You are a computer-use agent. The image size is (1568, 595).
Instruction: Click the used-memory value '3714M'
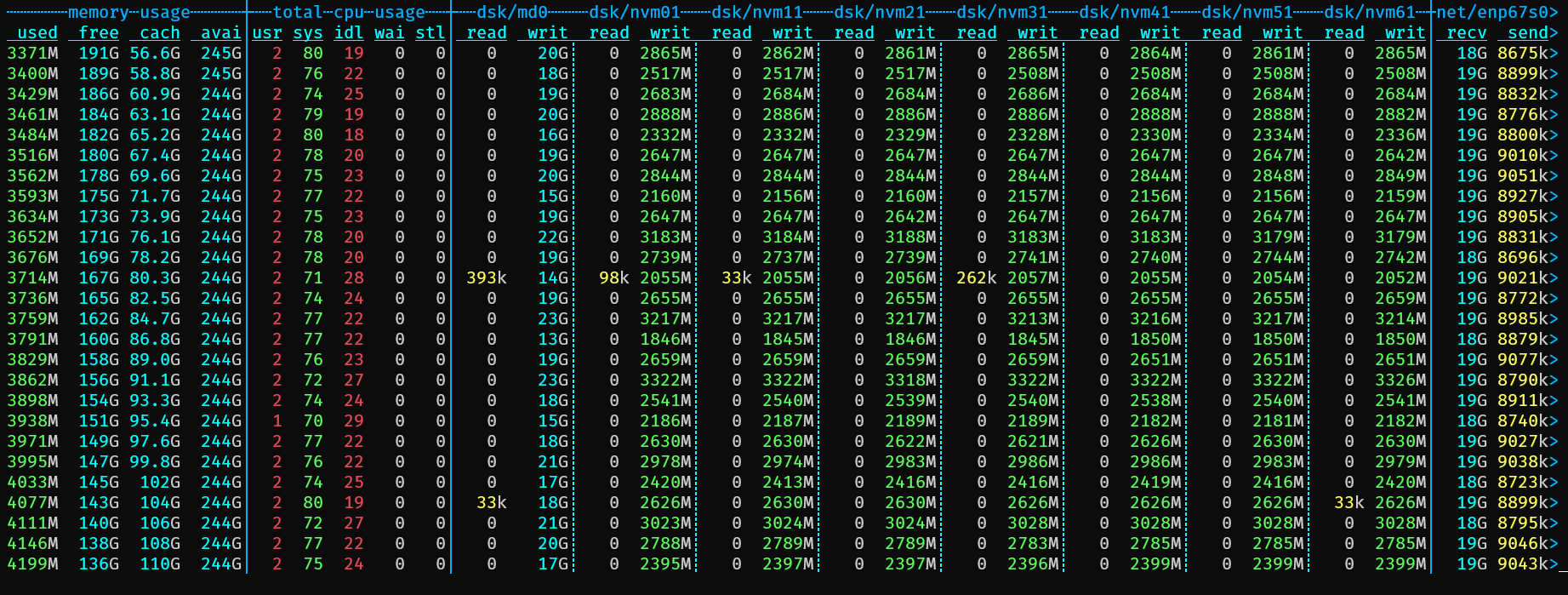point(32,277)
